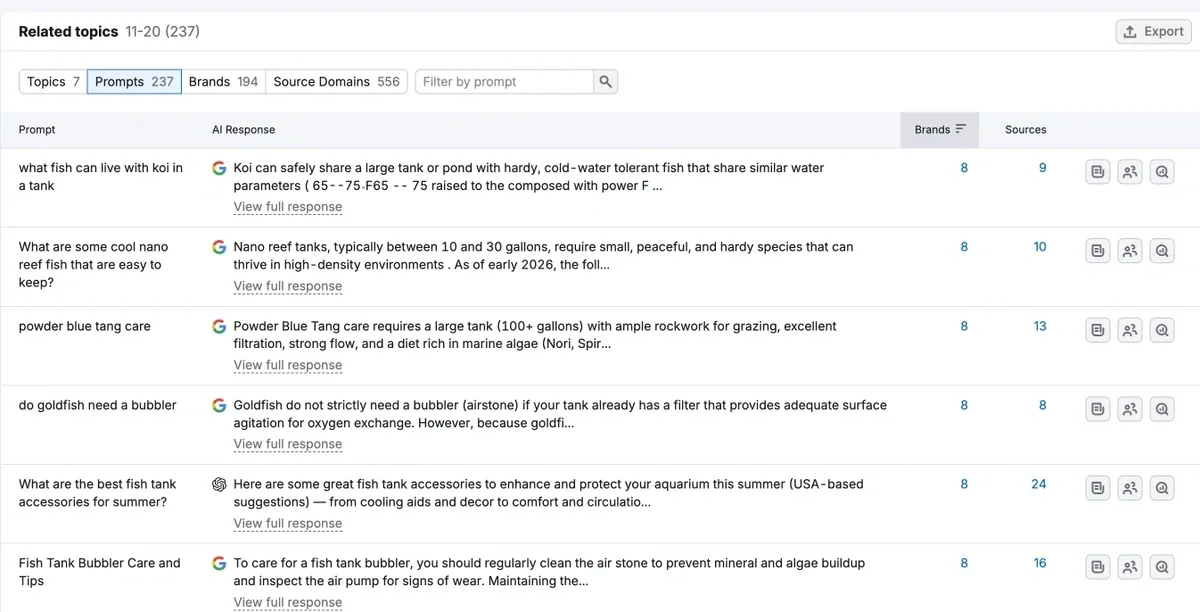Viewport: 1200px width, 612px height.
Task: Open the Brands 194 tab
Action: coord(223,82)
